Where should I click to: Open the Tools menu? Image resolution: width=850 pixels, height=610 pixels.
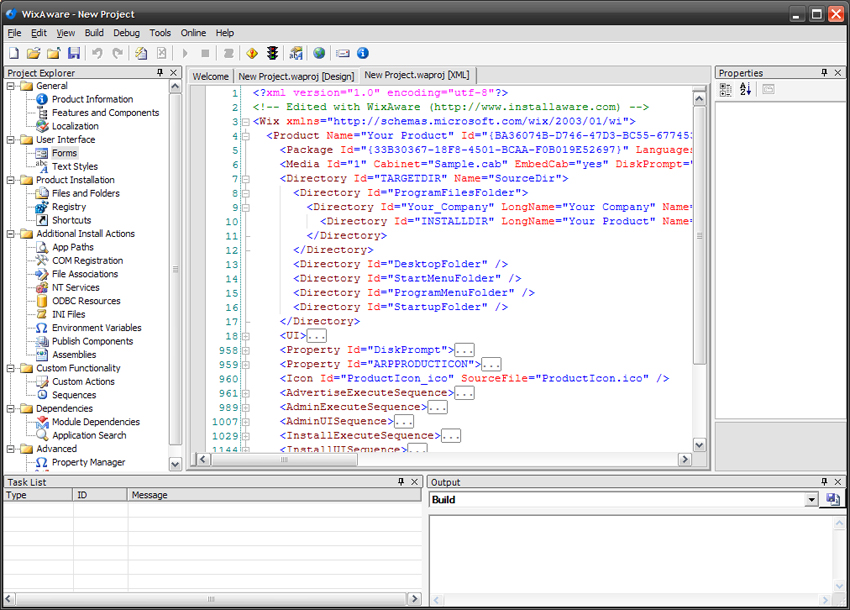pos(160,33)
